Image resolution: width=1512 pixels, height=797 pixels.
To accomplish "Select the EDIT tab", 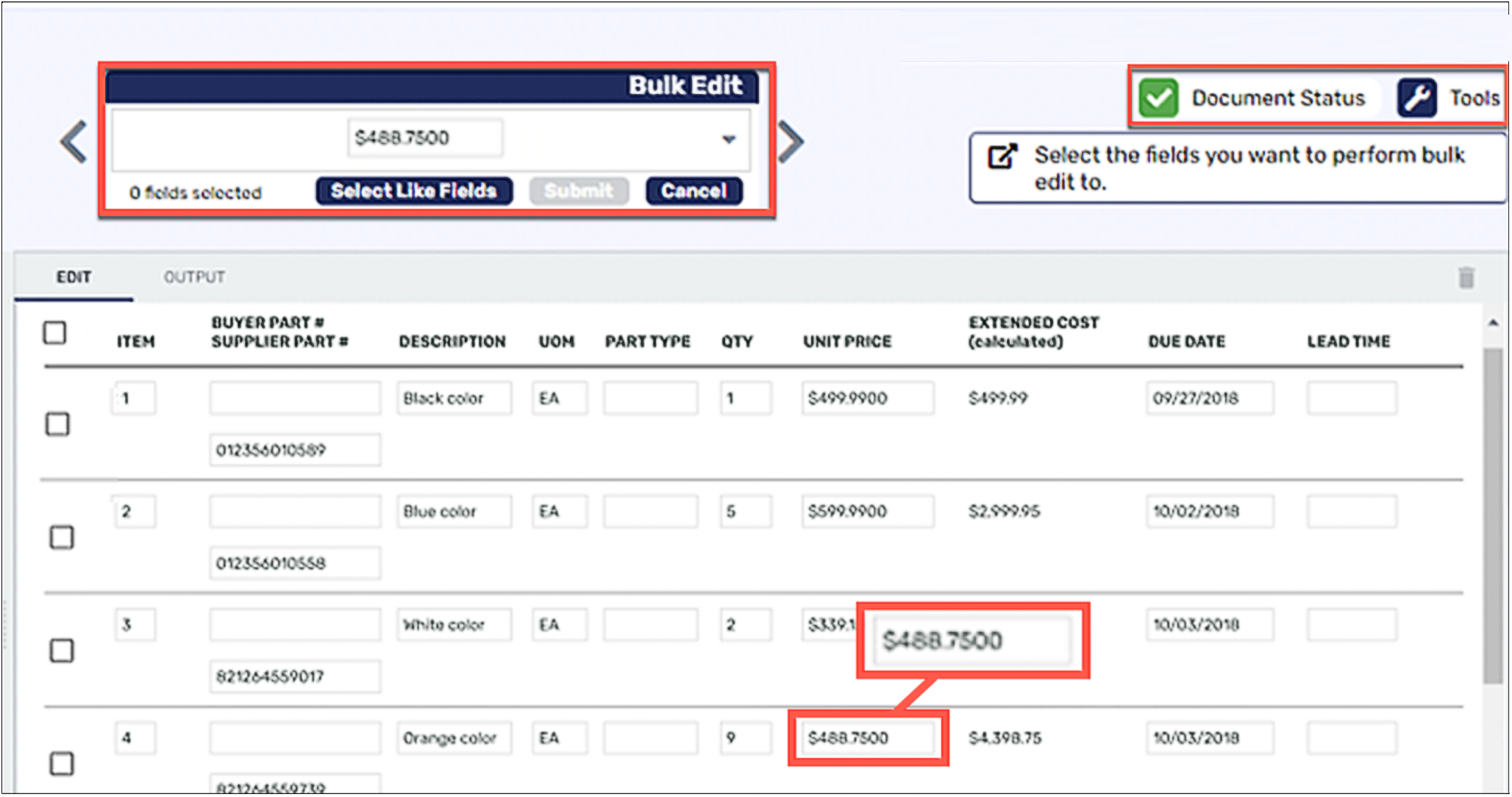I will [74, 277].
